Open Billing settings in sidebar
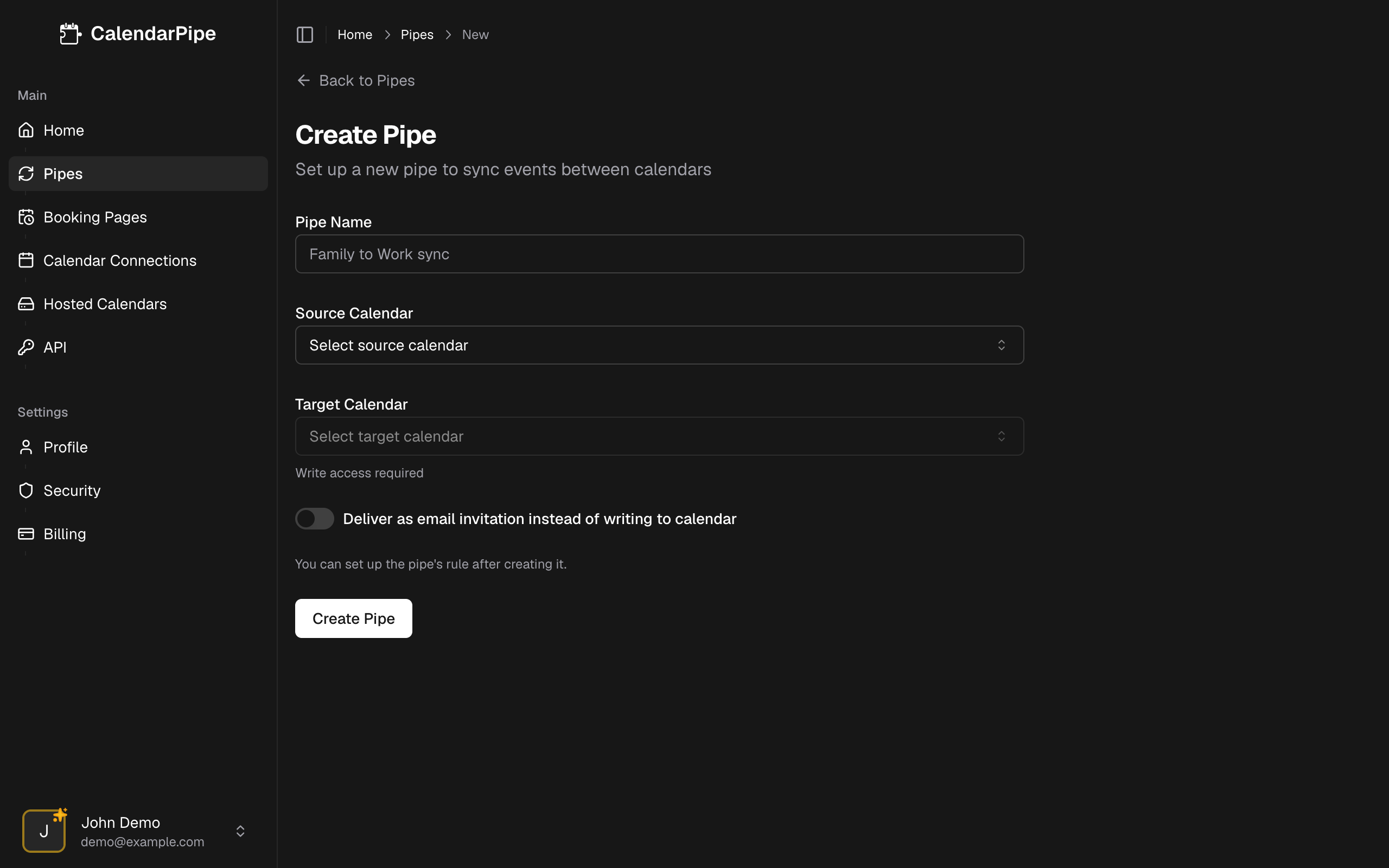 tap(138, 534)
